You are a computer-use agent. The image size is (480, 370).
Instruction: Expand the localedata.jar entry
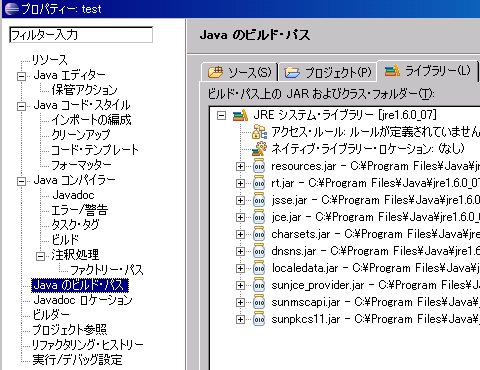tap(240, 268)
